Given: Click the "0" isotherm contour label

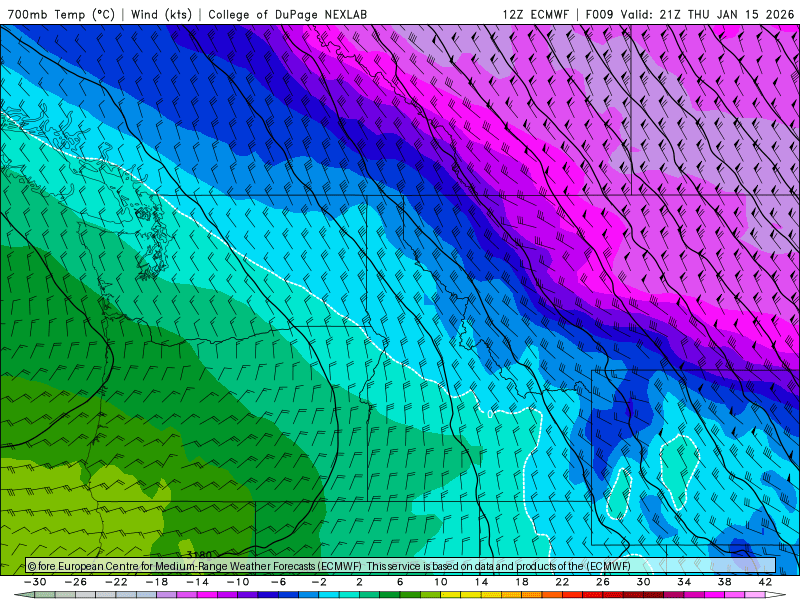Looking at the screenshot, I should point(490,414).
